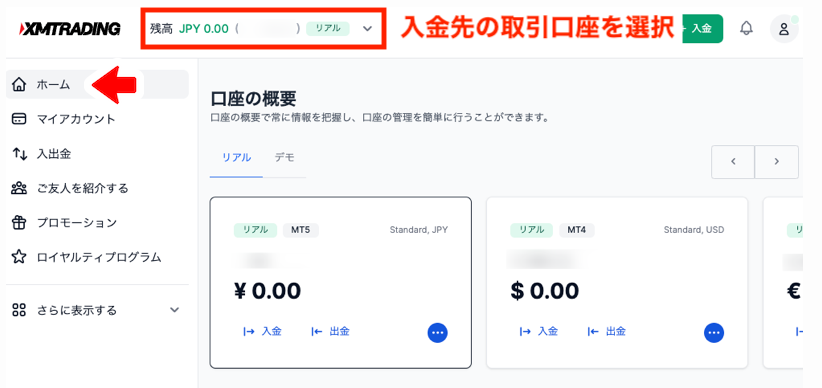Click Withdraw (出金) on the USD MT4 card
Image resolution: width=822 pixels, height=388 pixels.
pos(607,331)
